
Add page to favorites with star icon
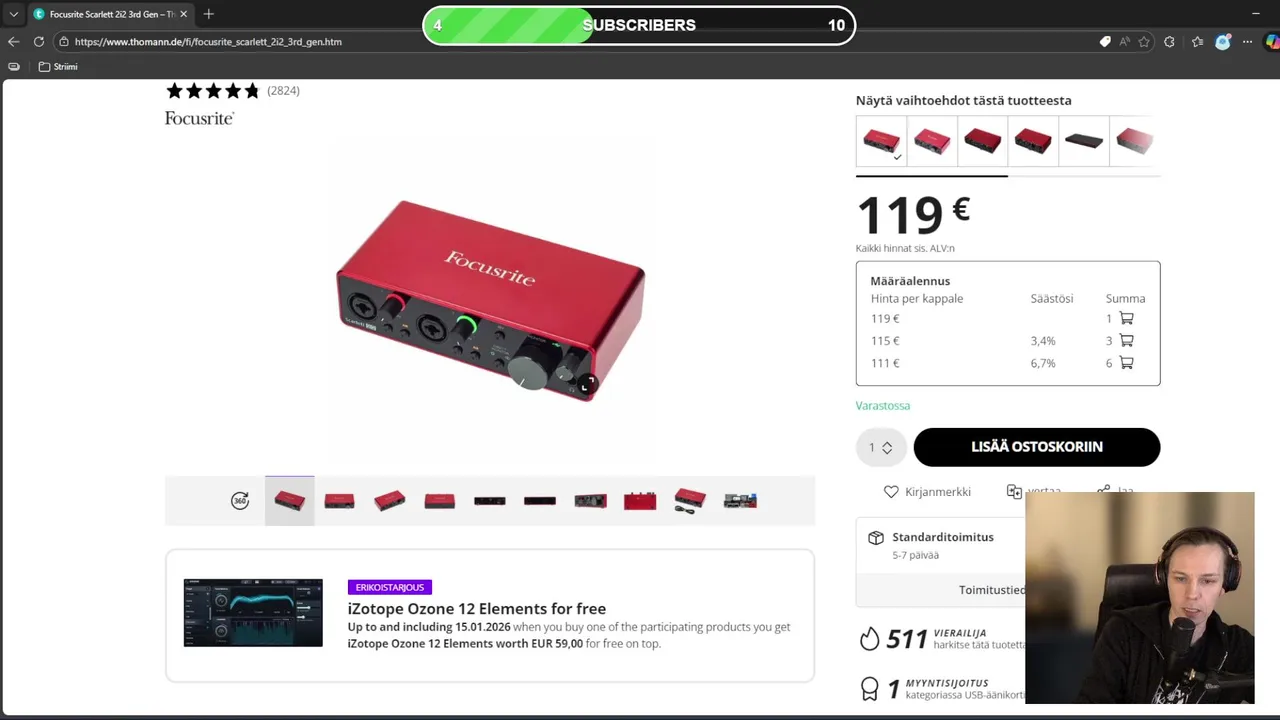pyautogui.click(x=1144, y=42)
